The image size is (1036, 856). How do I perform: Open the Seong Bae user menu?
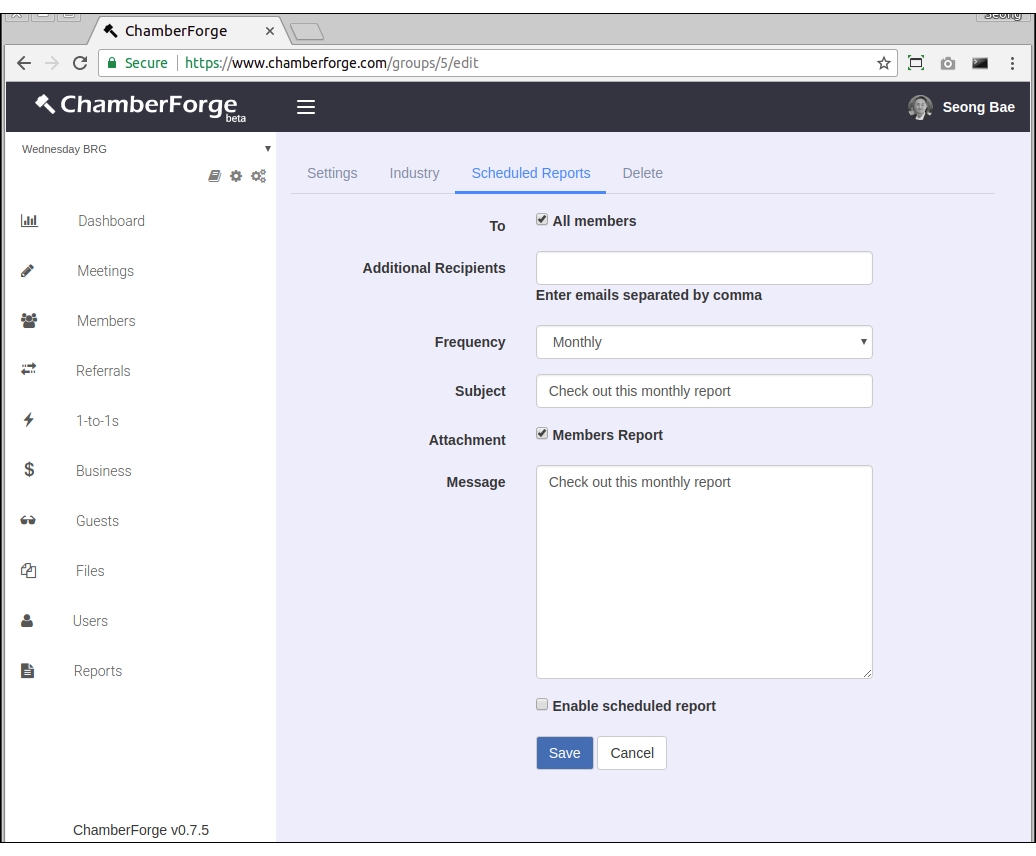click(961, 107)
